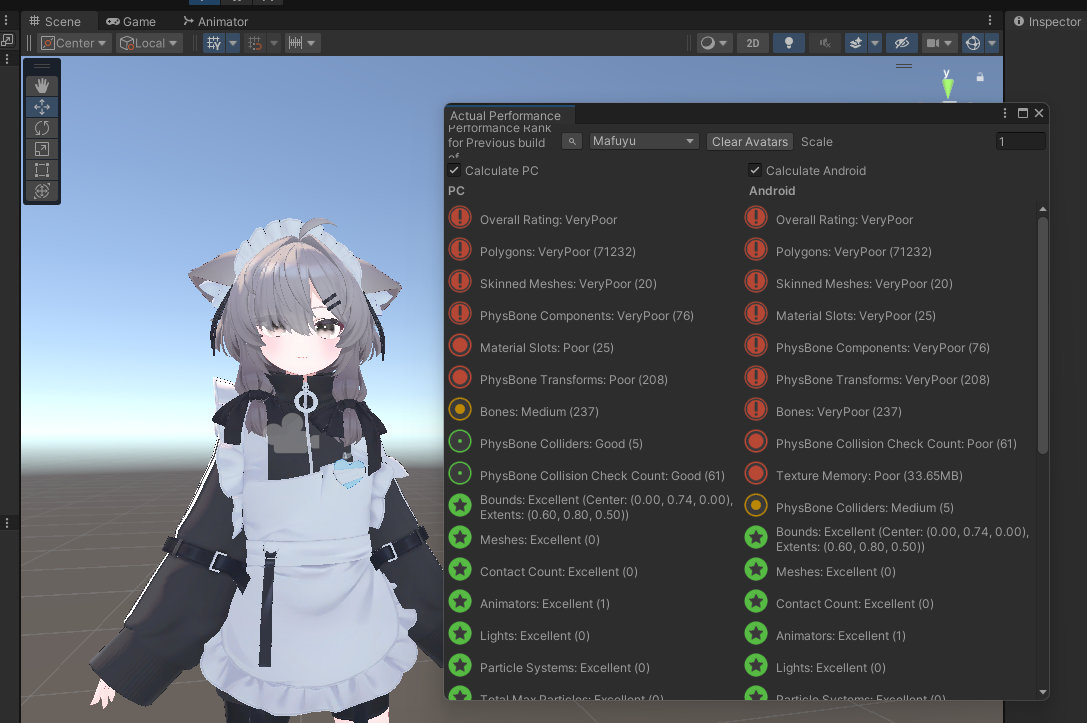The width and height of the screenshot is (1087, 723).
Task: Select the combined Transform tool
Action: tap(42, 191)
